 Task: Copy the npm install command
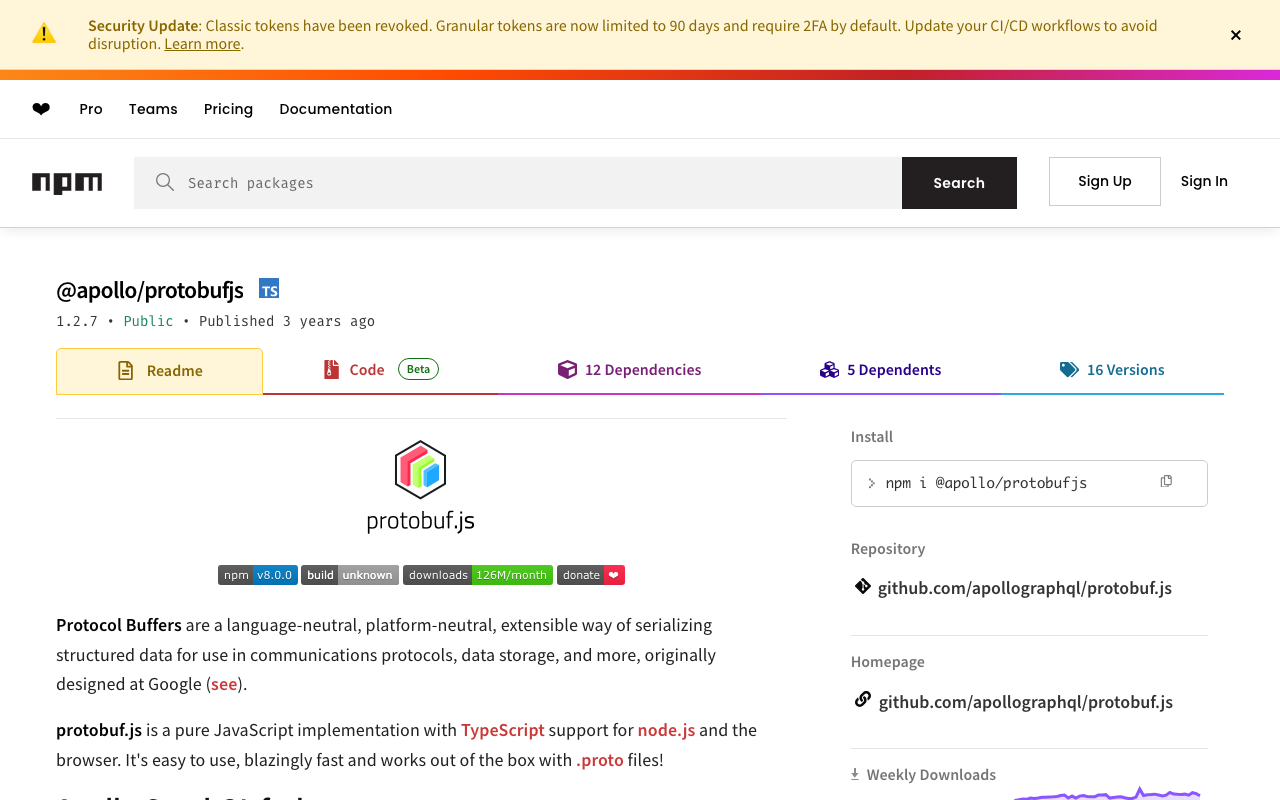tap(1166, 481)
